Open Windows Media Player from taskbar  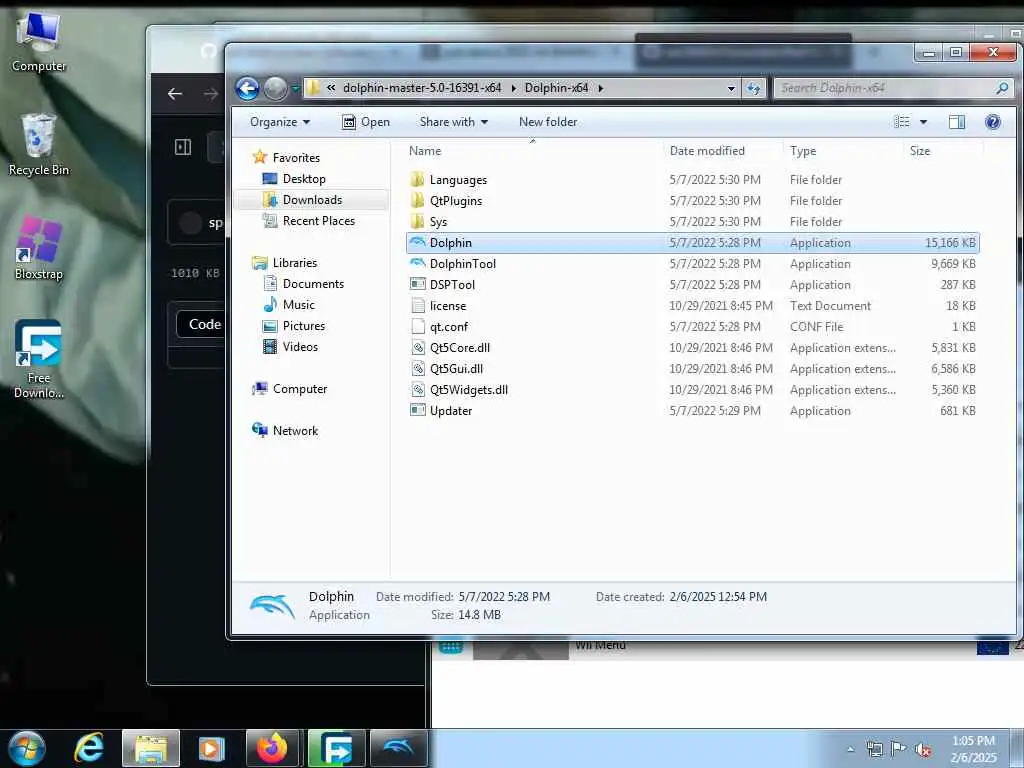(211, 748)
